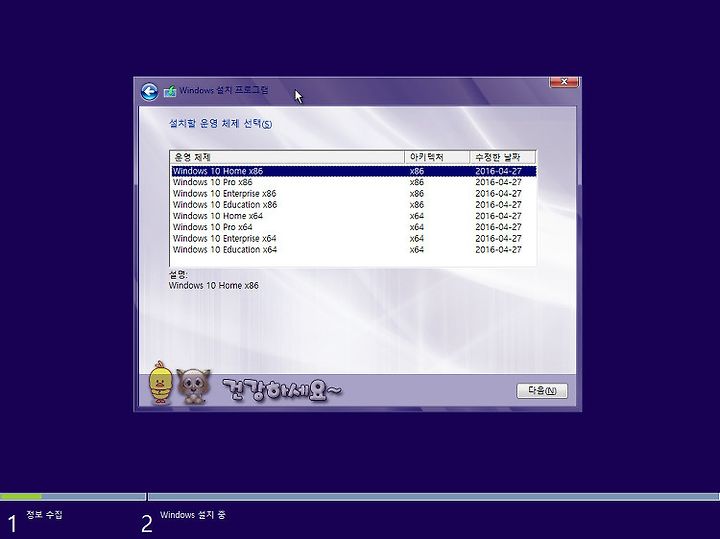This screenshot has width=720, height=539.
Task: Select Windows 10 Pro x86 row
Action: point(353,182)
